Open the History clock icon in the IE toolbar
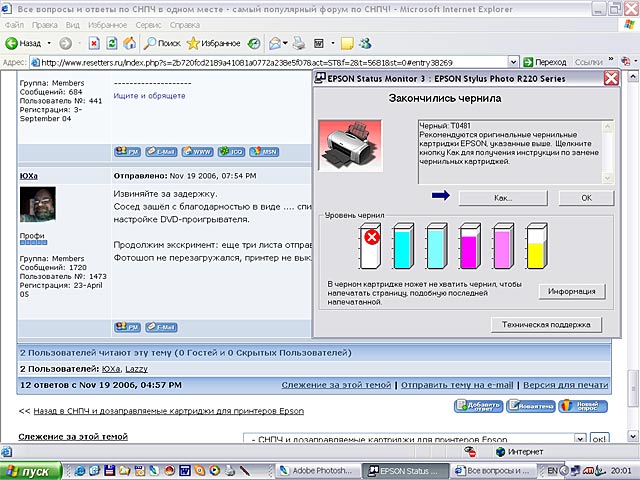640x480 pixels. [x=254, y=43]
